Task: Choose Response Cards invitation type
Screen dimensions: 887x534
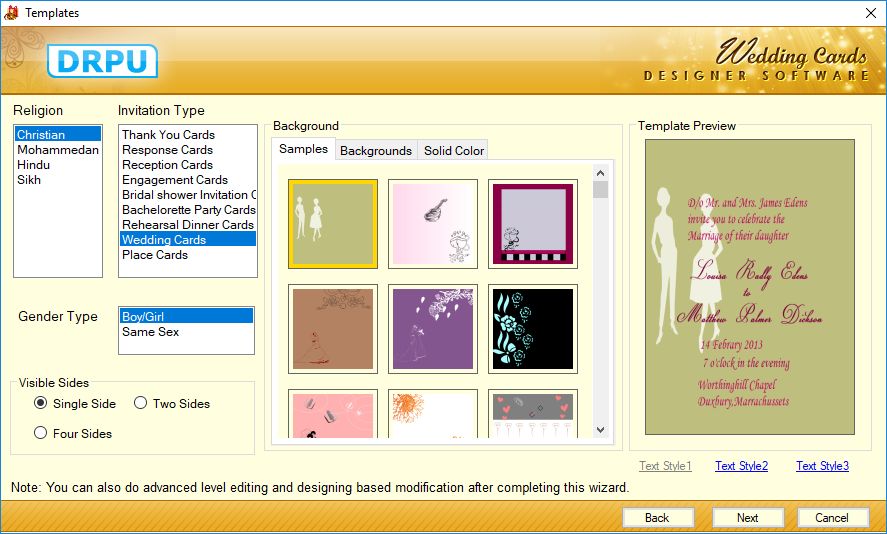Action: coord(188,150)
